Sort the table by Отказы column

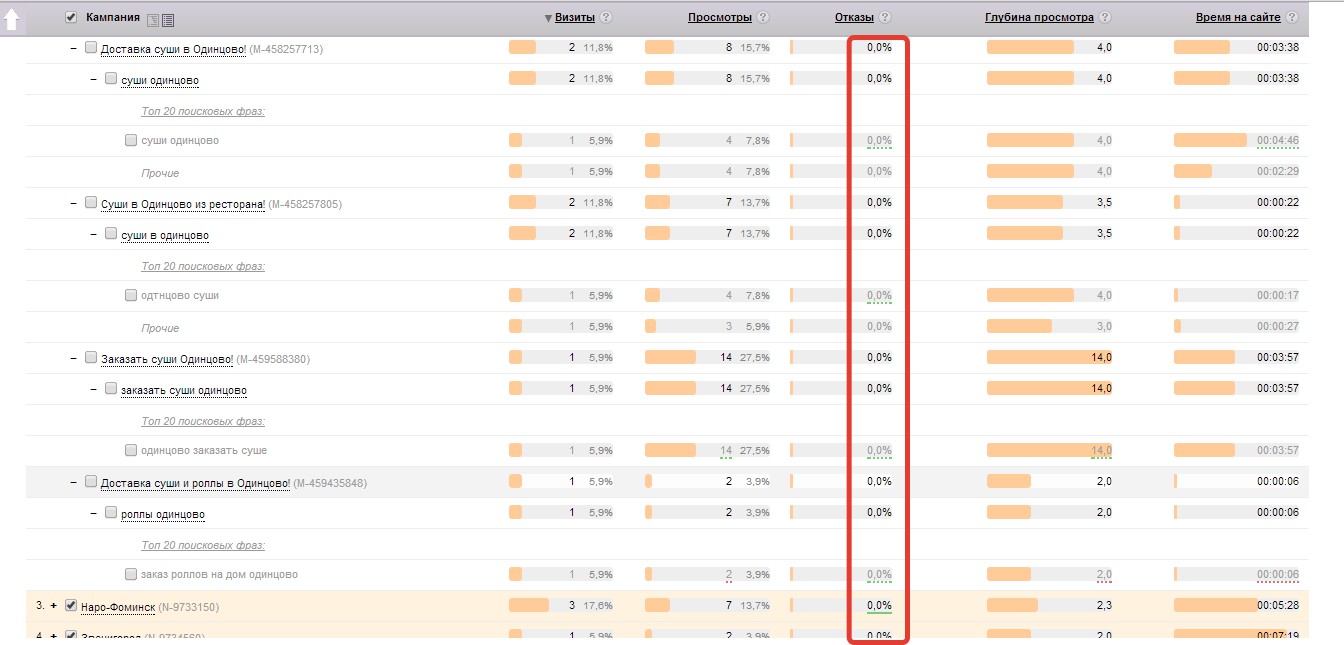[x=854, y=18]
